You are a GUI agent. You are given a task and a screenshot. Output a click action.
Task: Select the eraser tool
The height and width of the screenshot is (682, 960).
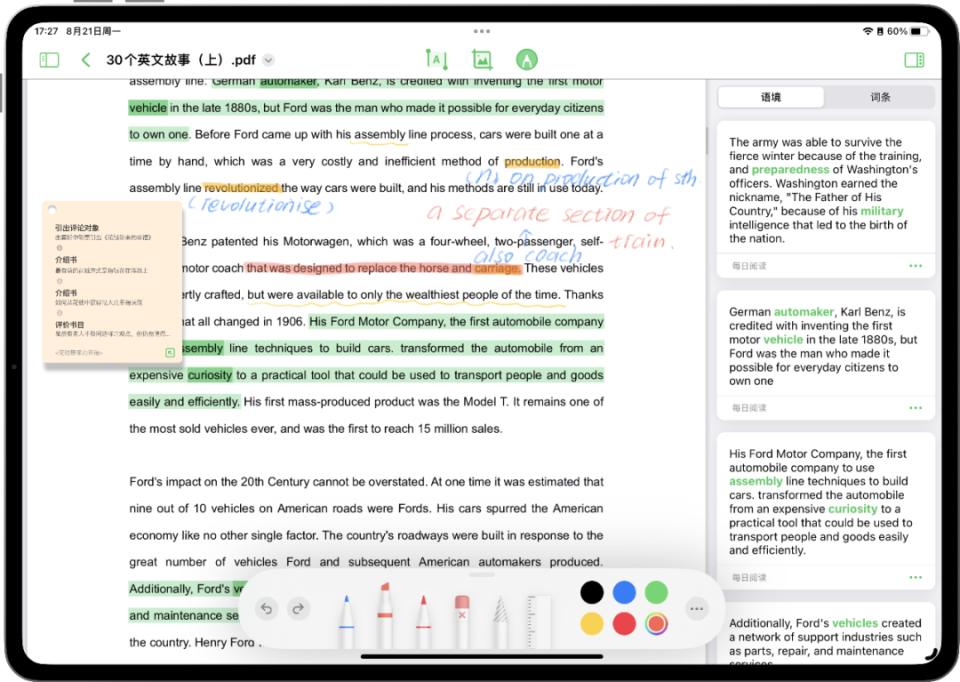(x=462, y=620)
